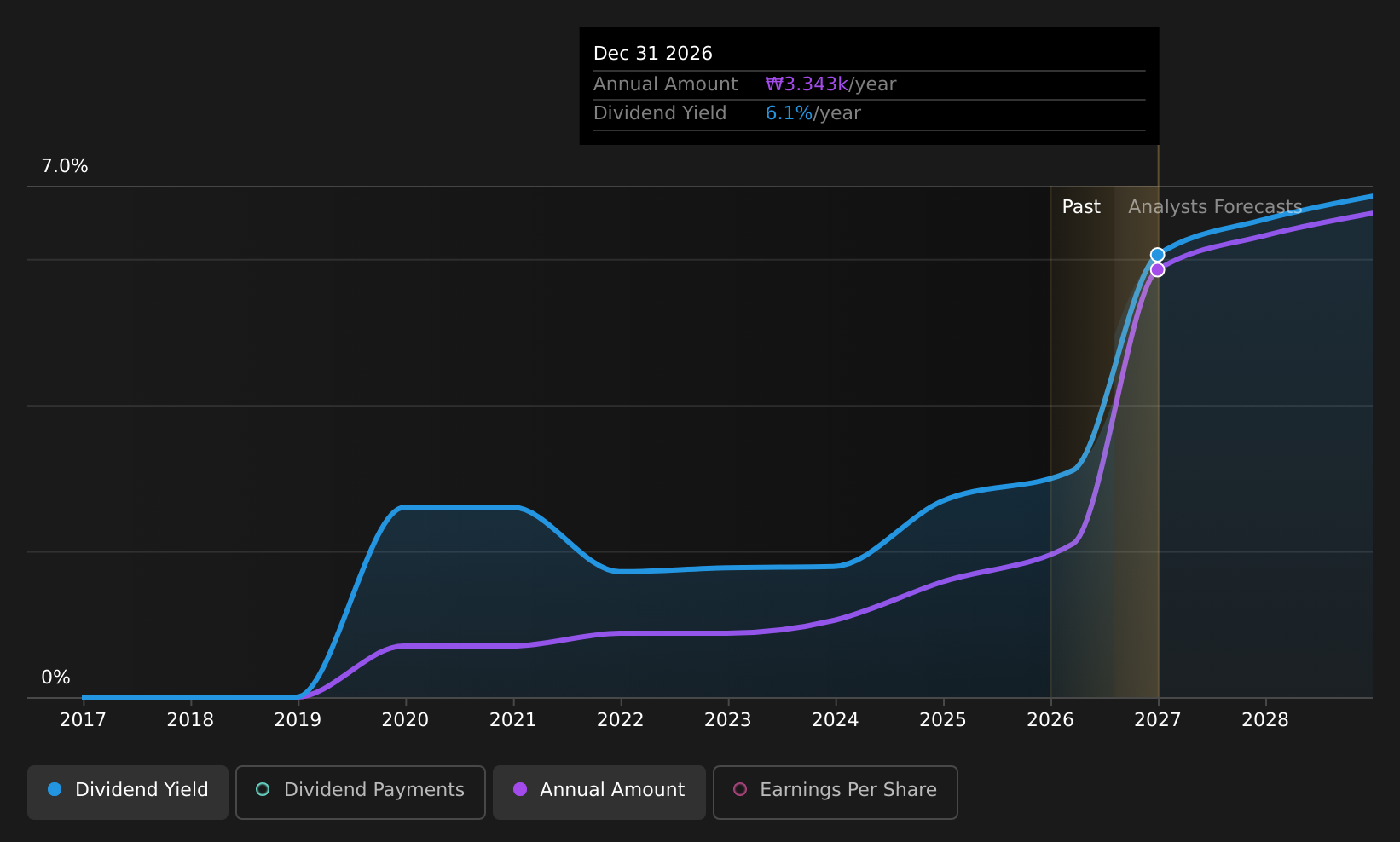Click the 2025 x-axis label
Image resolution: width=1400 pixels, height=842 pixels.
point(943,720)
